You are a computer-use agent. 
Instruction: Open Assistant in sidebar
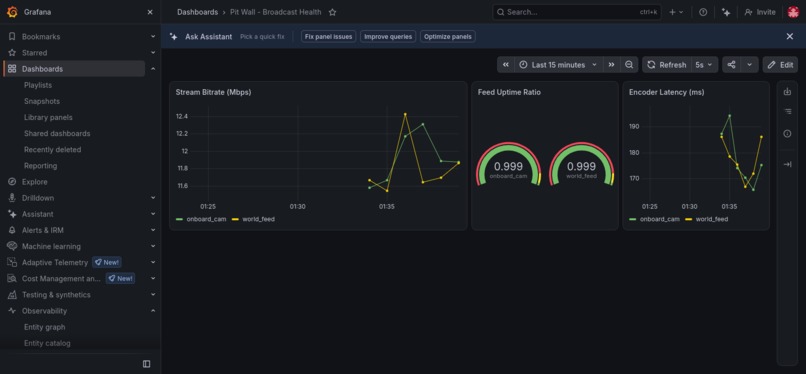[x=38, y=214]
